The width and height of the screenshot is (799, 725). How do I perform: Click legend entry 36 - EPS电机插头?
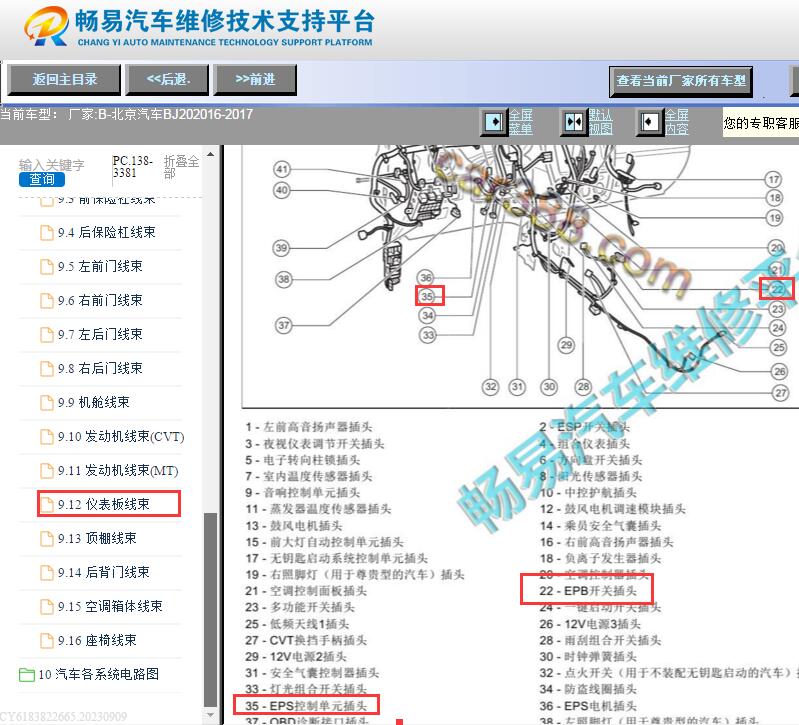click(588, 706)
